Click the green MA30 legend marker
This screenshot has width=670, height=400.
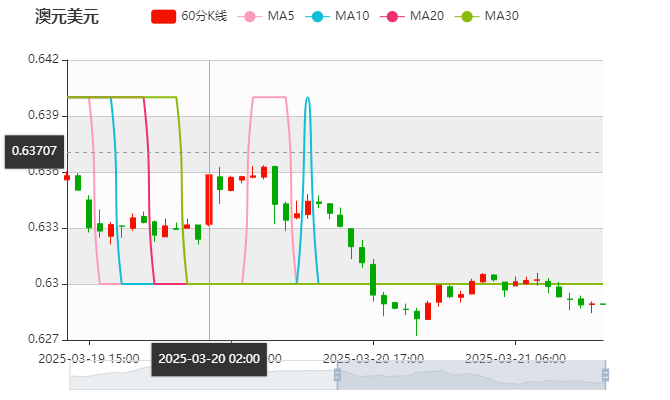[466, 17]
